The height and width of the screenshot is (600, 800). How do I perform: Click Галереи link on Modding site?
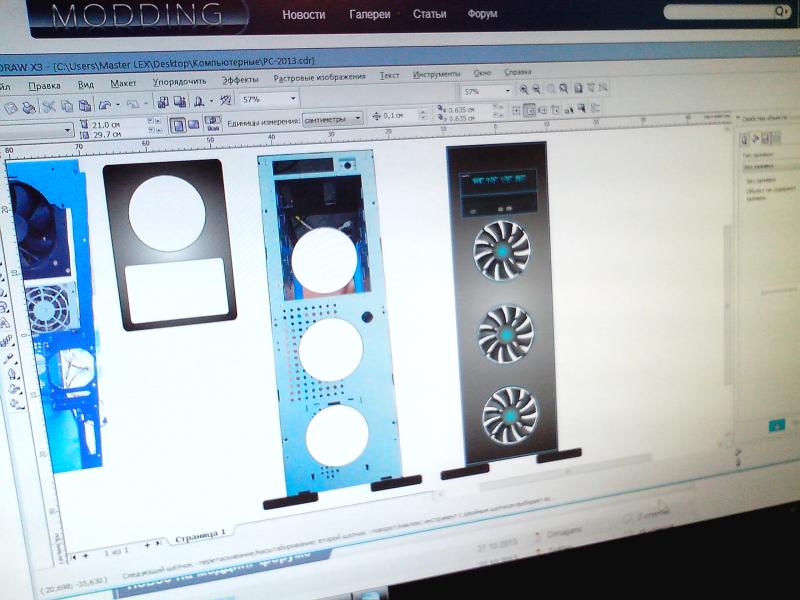(x=369, y=14)
